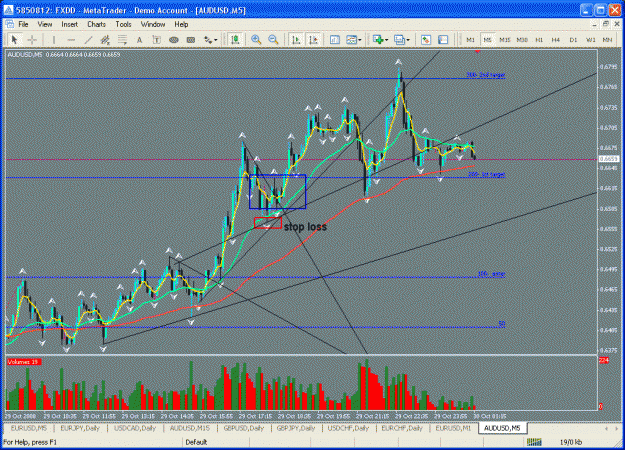Open the Charts menu
625x450 pixels.
coord(96,24)
